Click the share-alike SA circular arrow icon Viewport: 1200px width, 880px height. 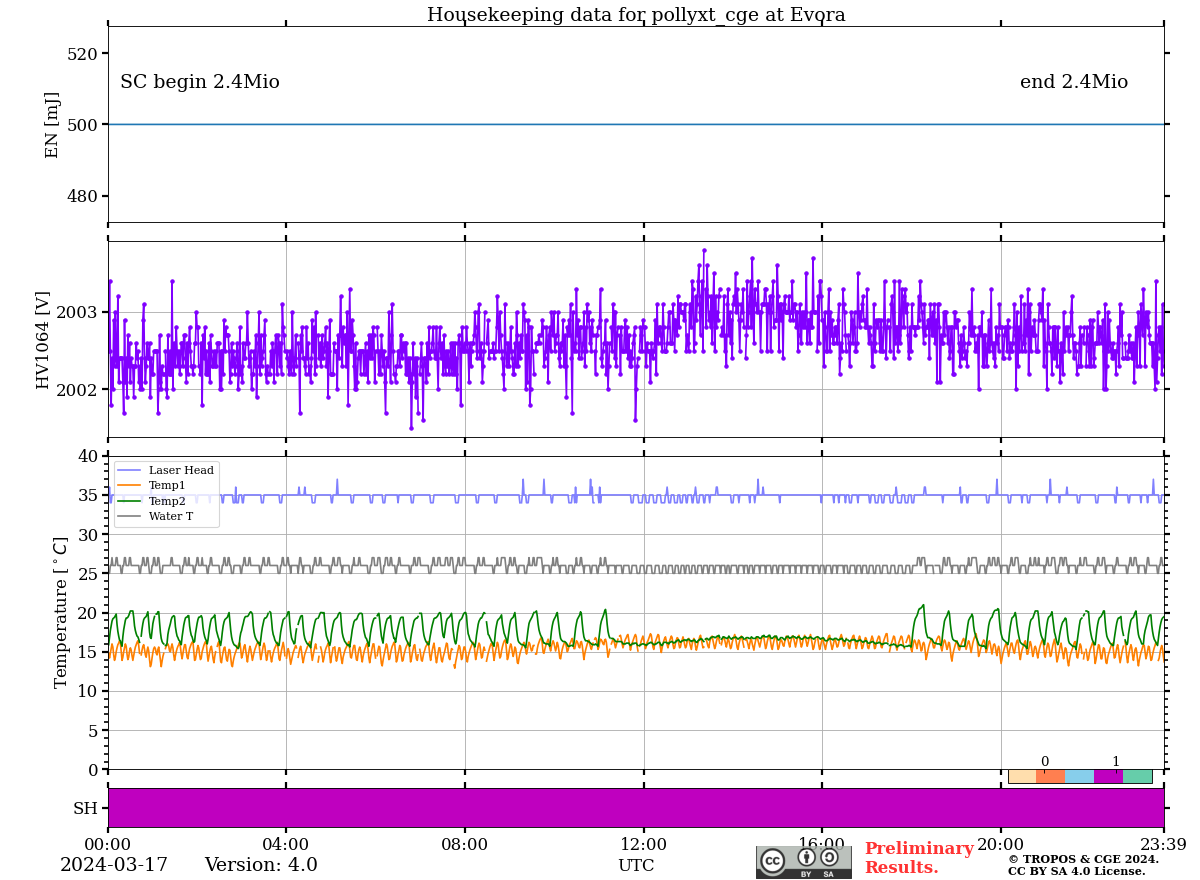pyautogui.click(x=829, y=857)
